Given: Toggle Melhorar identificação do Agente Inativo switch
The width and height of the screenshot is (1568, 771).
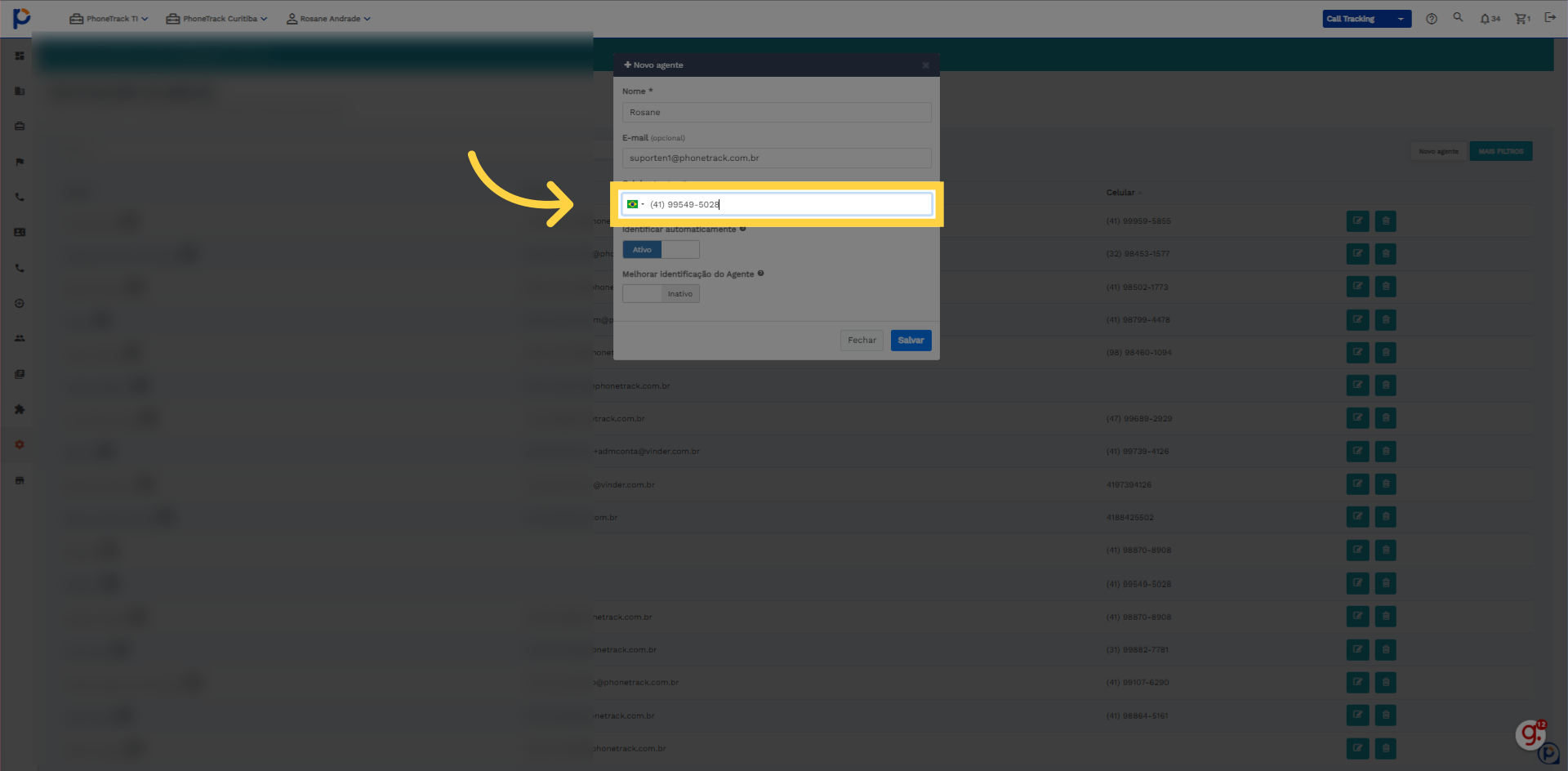Looking at the screenshot, I should [x=661, y=294].
